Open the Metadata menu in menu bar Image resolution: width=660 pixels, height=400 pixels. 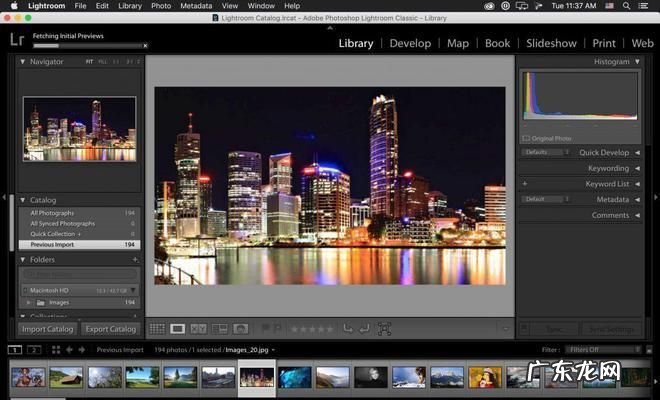click(x=195, y=6)
